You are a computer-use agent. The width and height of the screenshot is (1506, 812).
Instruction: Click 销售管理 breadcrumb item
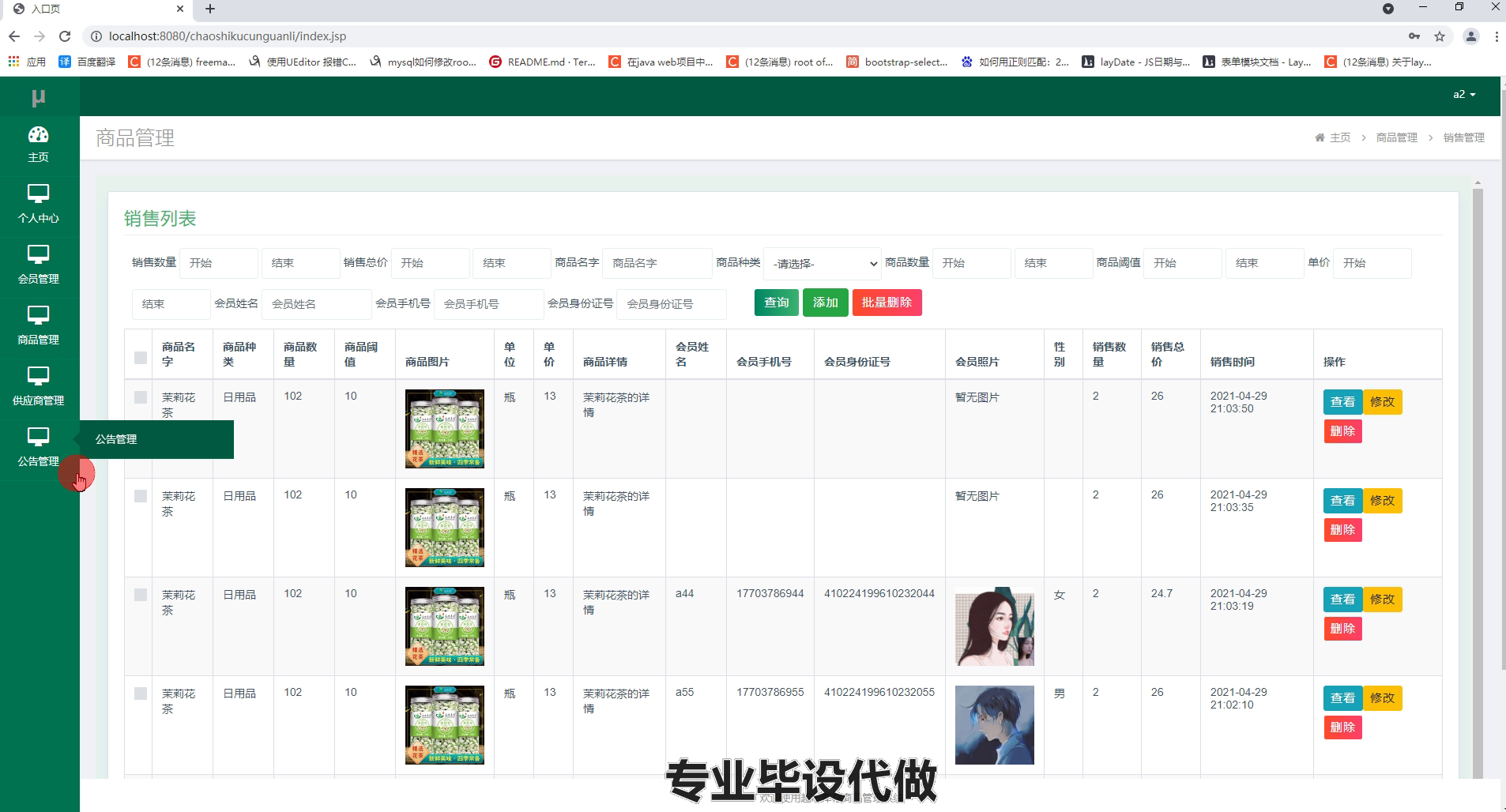(1464, 137)
